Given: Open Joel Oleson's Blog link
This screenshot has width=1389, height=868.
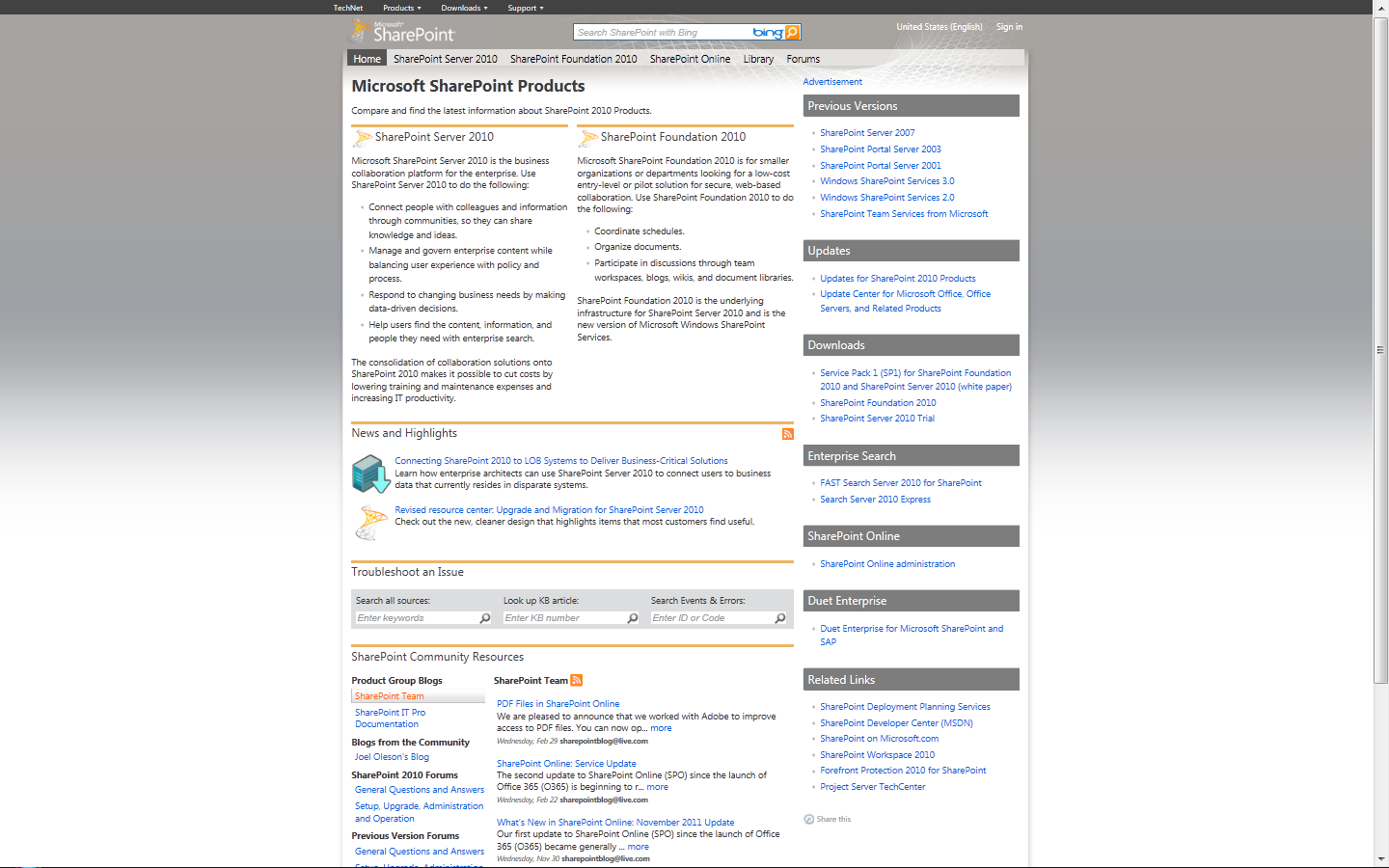Looking at the screenshot, I should coord(392,757).
